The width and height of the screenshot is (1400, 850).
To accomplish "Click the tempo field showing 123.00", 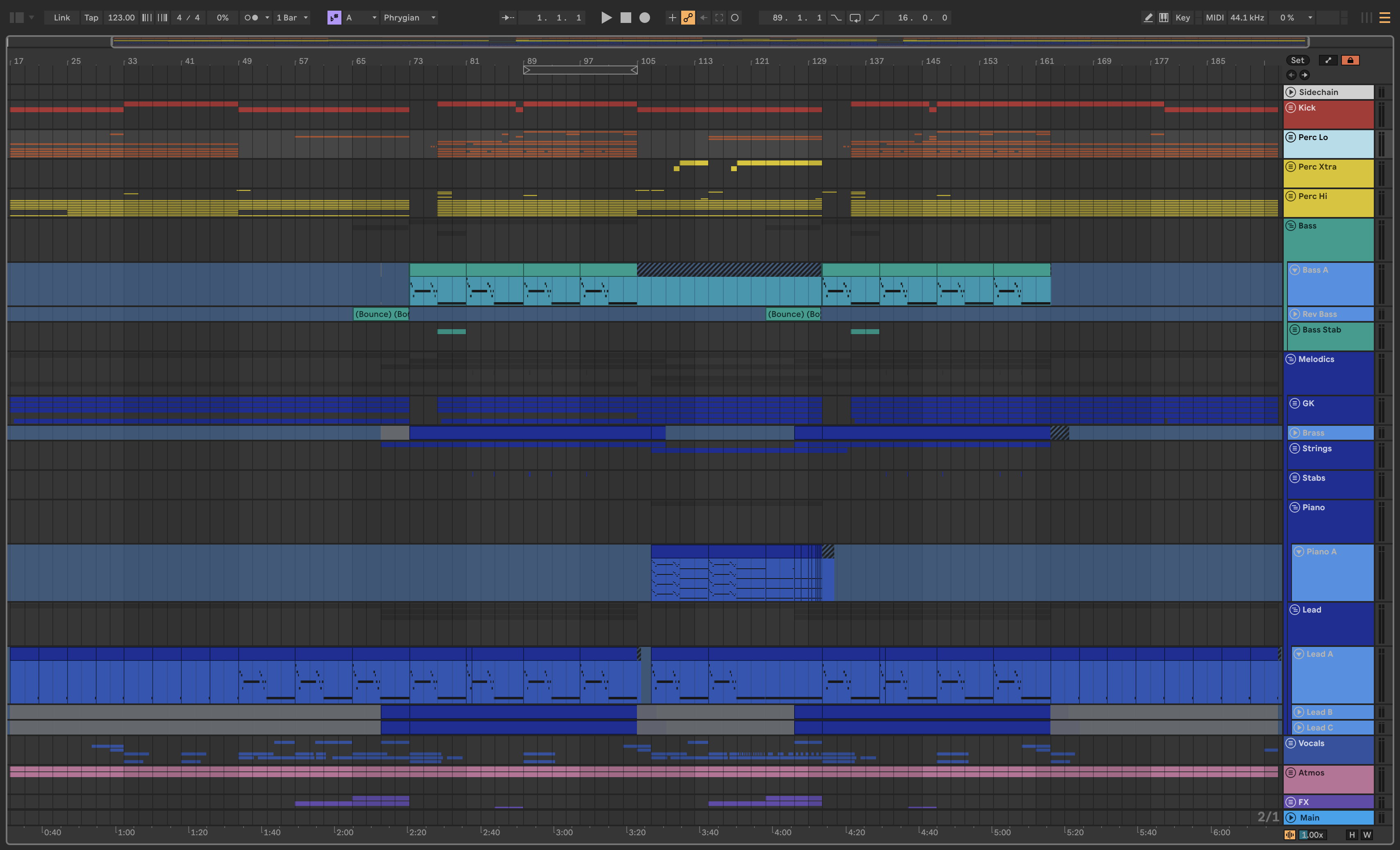I will tap(121, 18).
